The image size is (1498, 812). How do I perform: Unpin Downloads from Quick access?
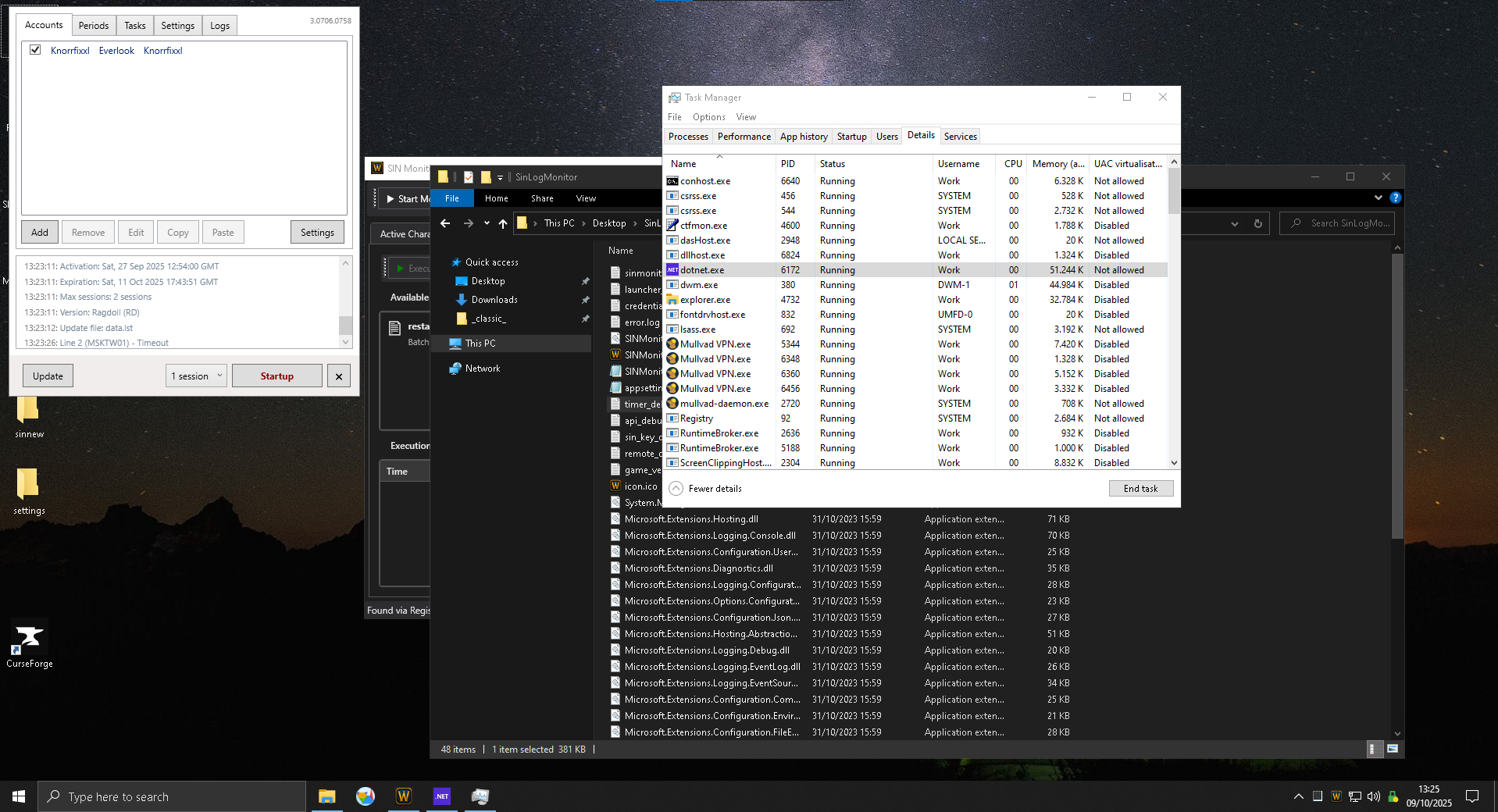(585, 300)
